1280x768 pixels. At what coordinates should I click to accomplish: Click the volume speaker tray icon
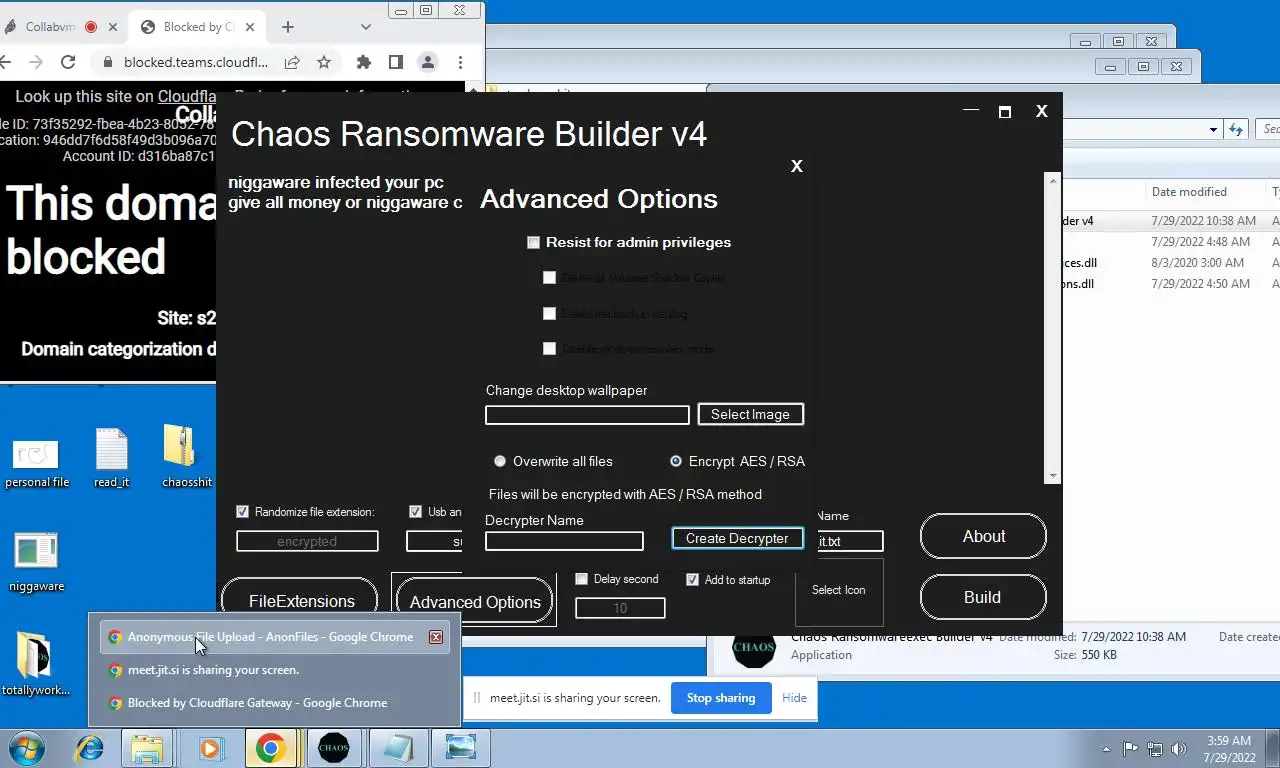(1179, 748)
